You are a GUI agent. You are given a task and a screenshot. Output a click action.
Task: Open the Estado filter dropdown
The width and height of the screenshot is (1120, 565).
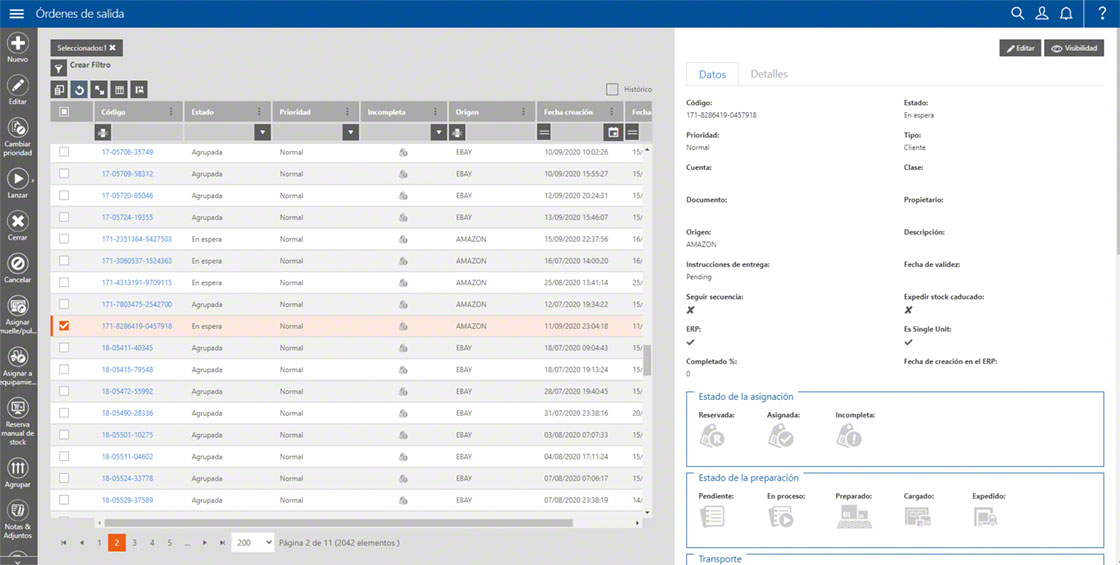click(263, 132)
